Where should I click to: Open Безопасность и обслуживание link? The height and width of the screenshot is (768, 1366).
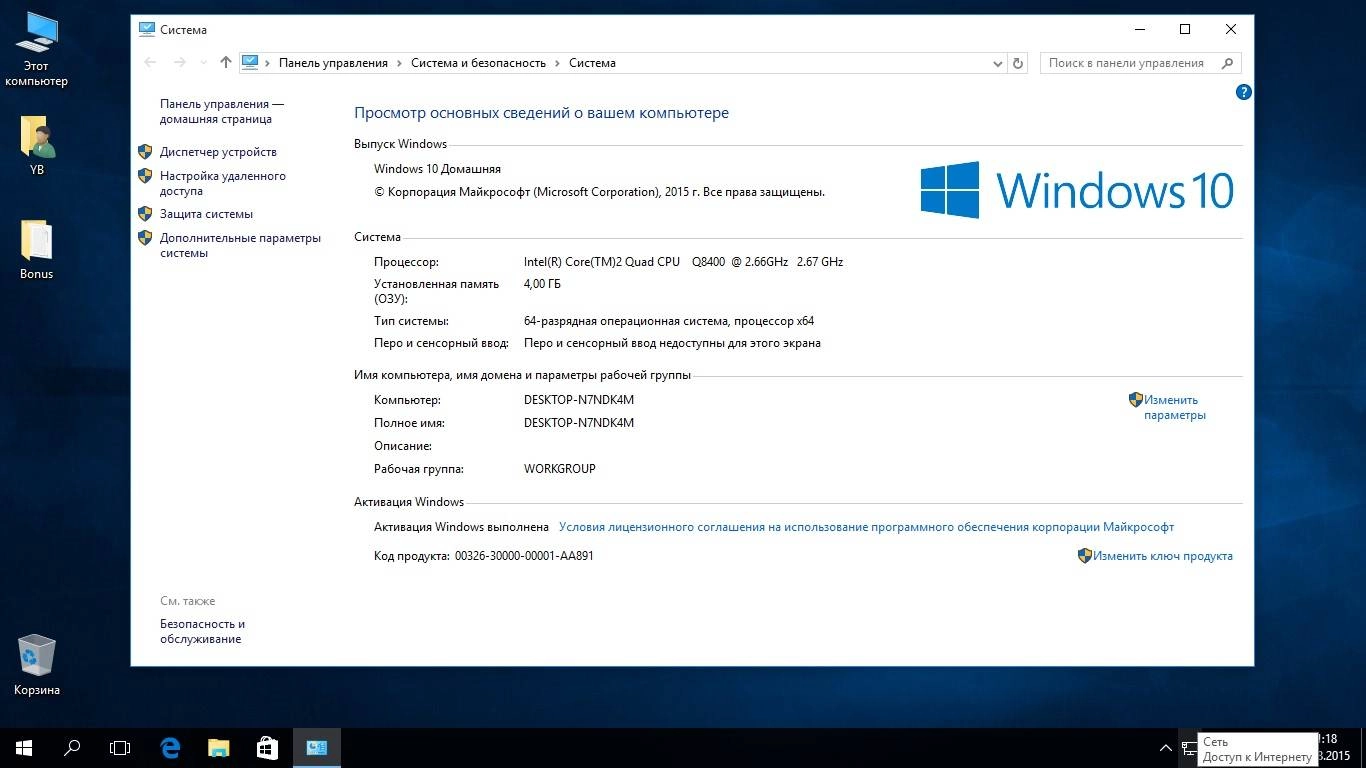[203, 631]
